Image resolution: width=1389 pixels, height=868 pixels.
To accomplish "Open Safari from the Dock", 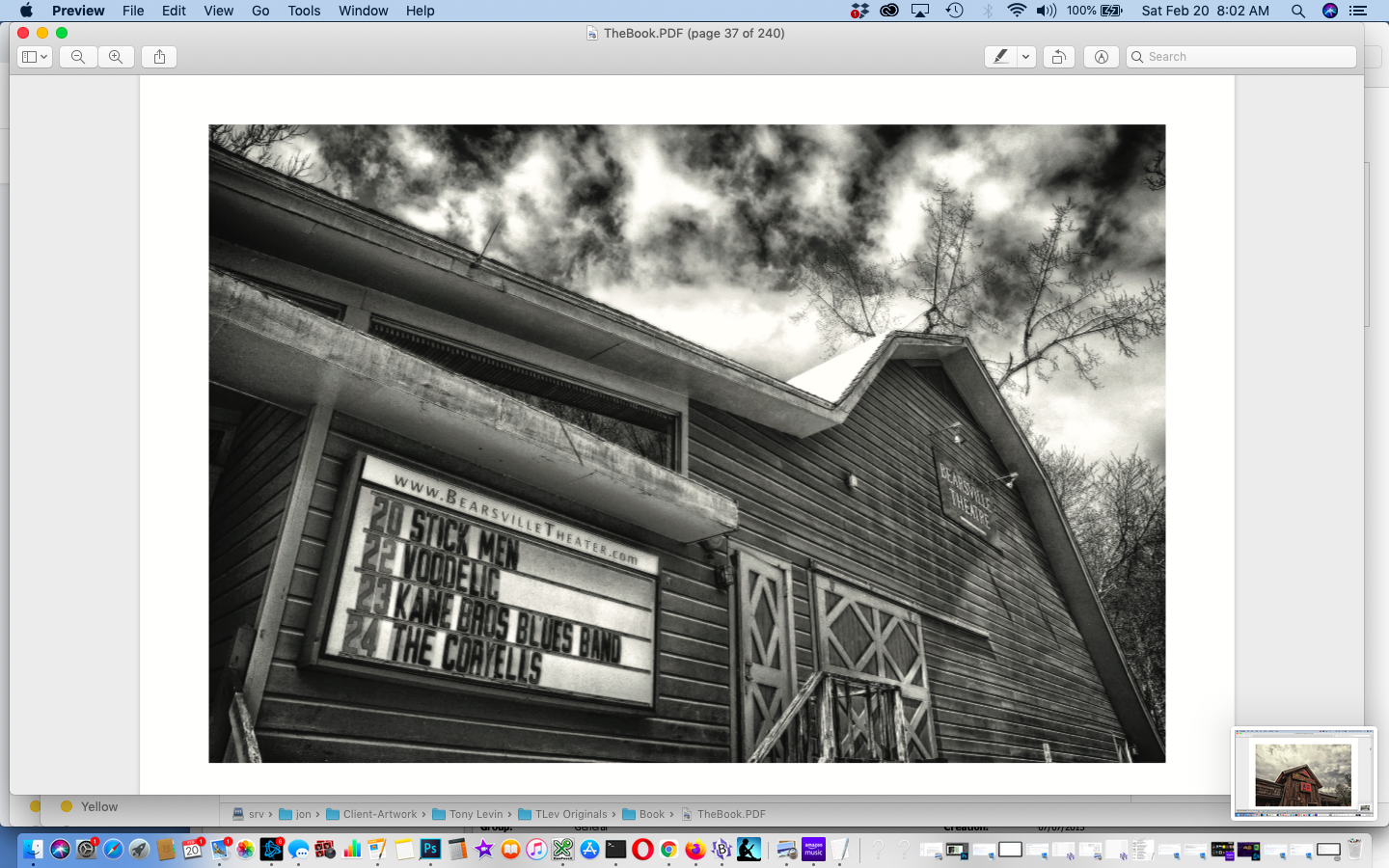I will [113, 849].
